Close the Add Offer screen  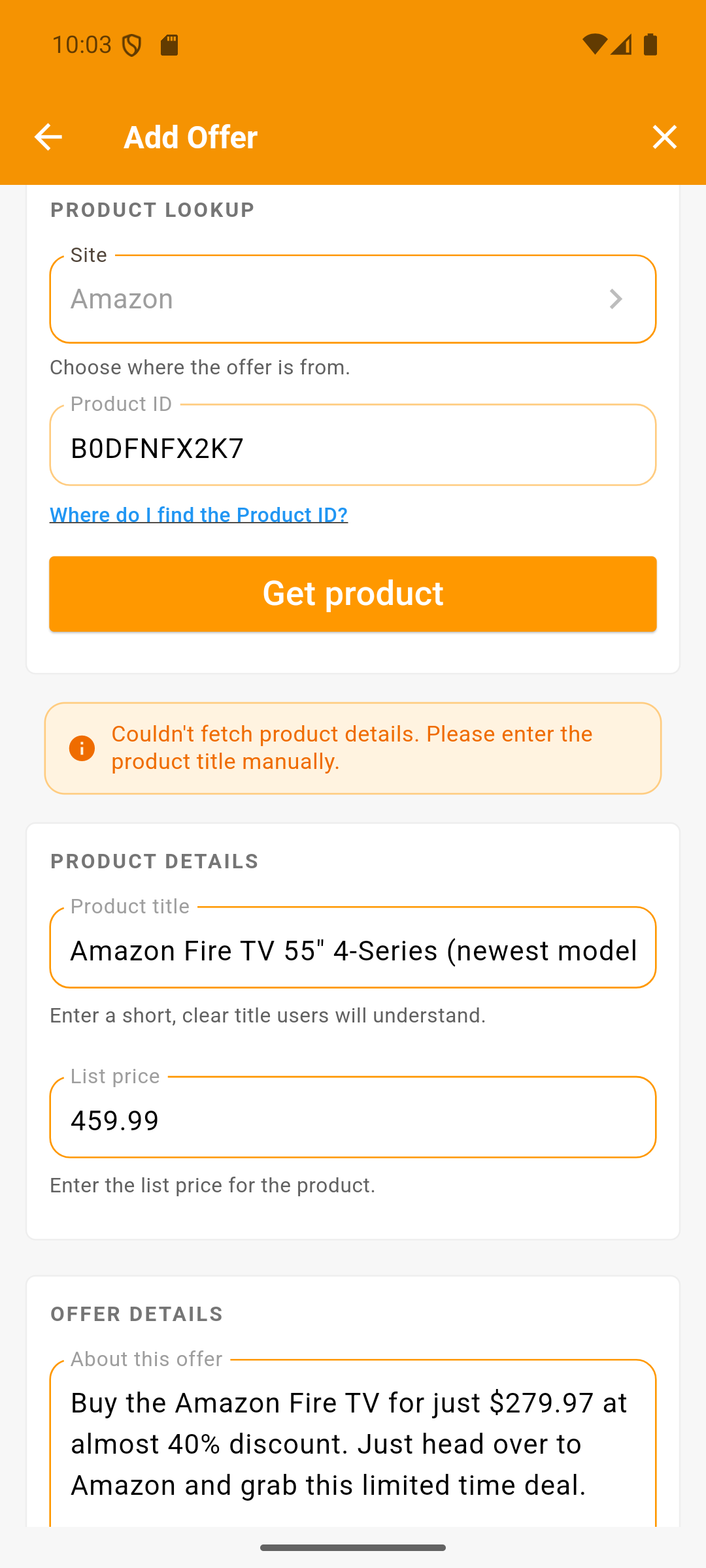[x=664, y=137]
